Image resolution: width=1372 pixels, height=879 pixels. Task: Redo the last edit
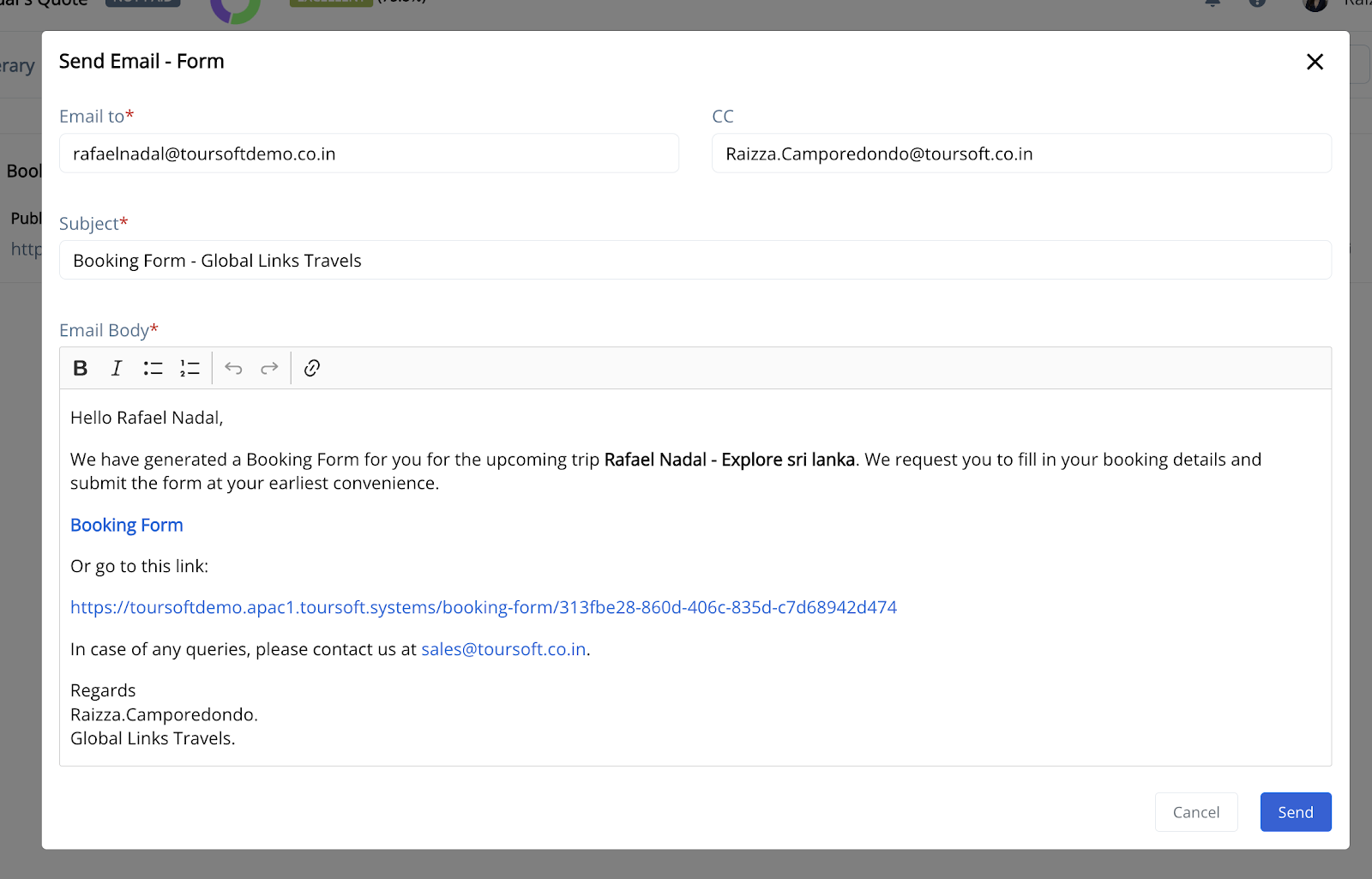click(269, 368)
